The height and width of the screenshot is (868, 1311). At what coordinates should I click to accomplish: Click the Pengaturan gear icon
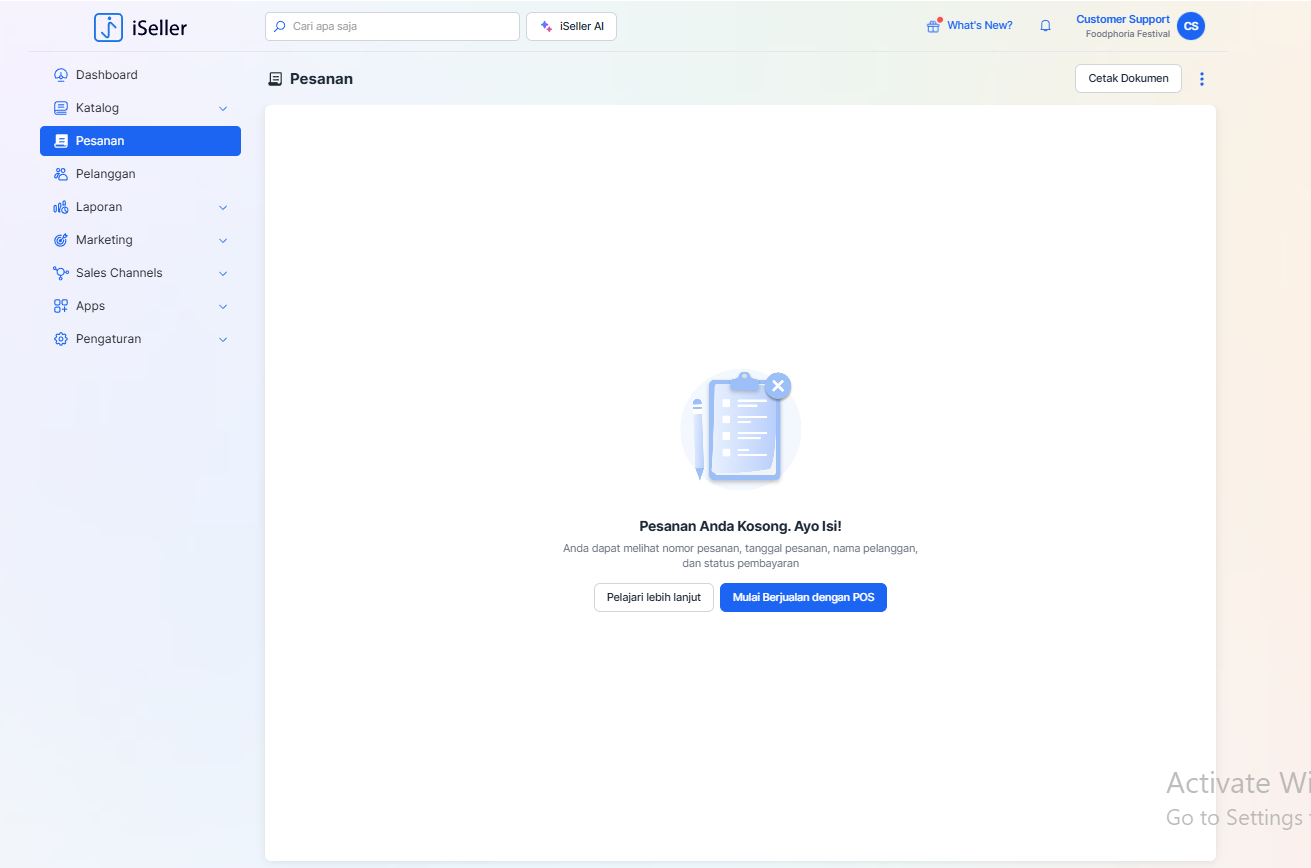tap(61, 339)
